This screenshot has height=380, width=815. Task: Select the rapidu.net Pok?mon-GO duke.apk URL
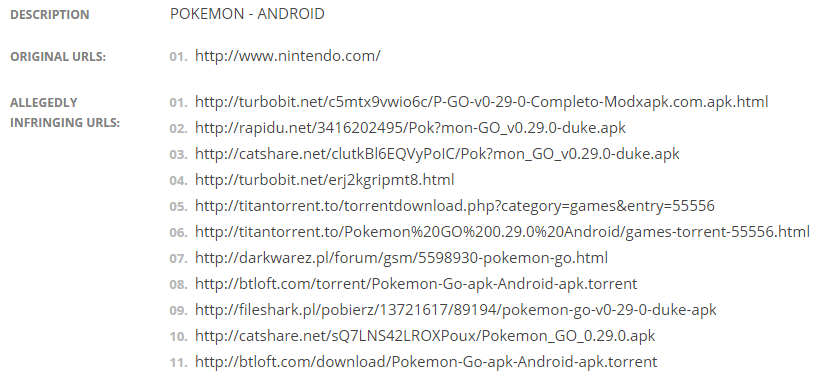(x=410, y=128)
